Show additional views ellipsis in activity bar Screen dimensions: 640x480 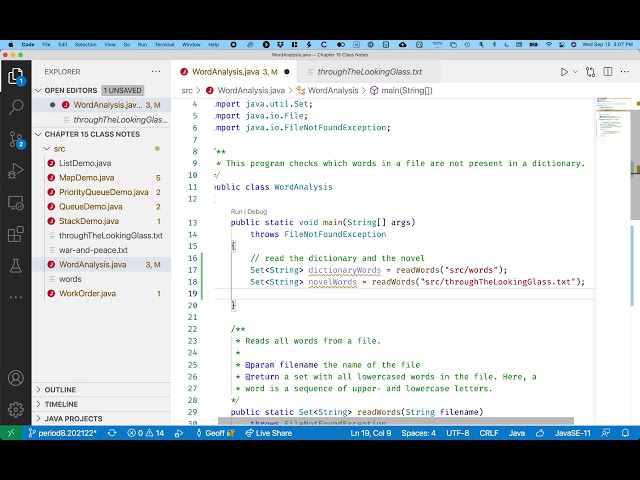point(16,297)
